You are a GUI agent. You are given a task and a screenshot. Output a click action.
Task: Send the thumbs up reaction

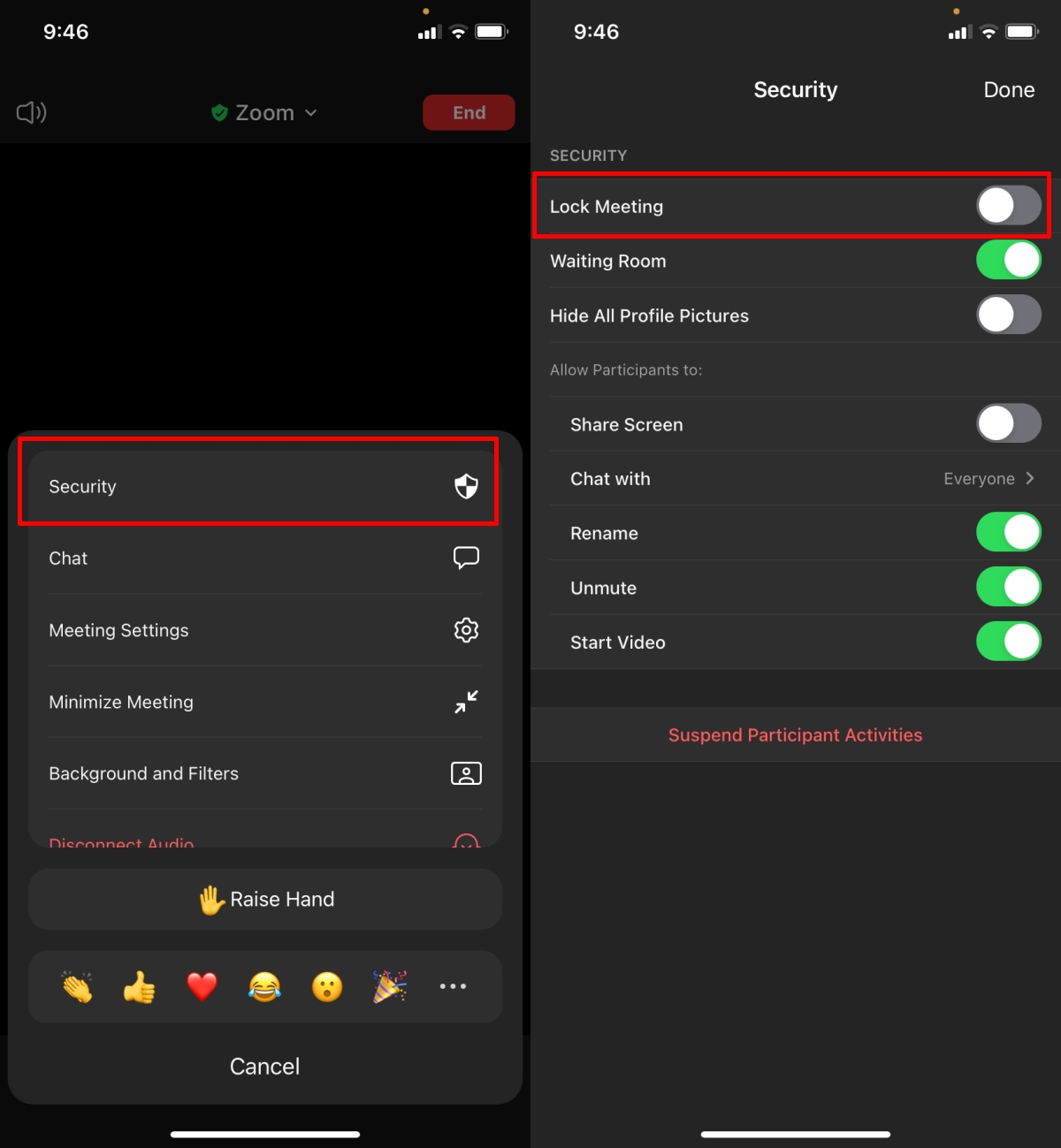tap(140, 986)
